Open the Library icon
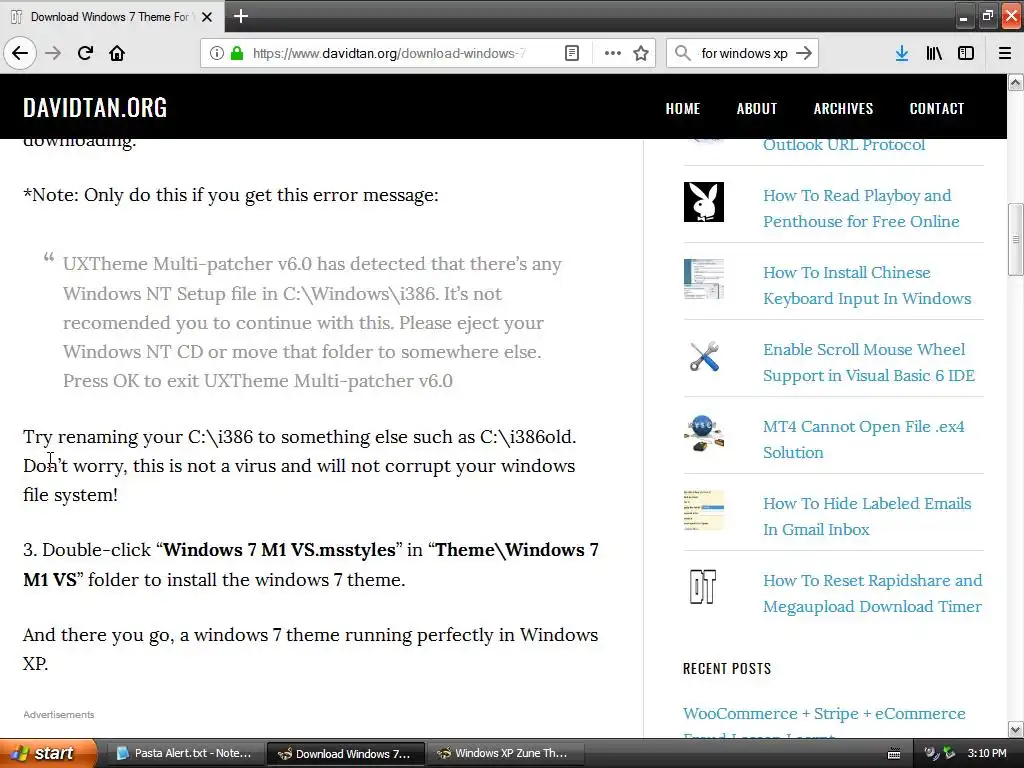This screenshot has height=768, width=1024. pyautogui.click(x=934, y=53)
